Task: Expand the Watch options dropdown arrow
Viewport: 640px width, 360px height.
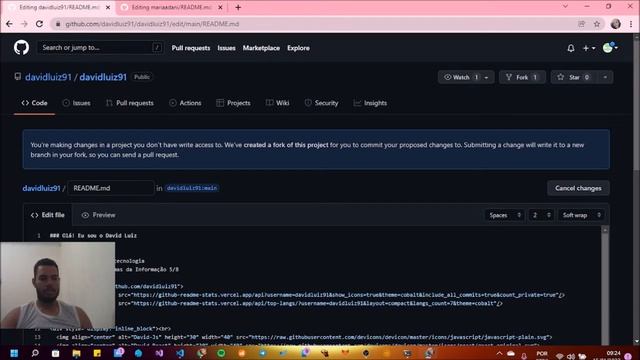Action: tap(487, 77)
